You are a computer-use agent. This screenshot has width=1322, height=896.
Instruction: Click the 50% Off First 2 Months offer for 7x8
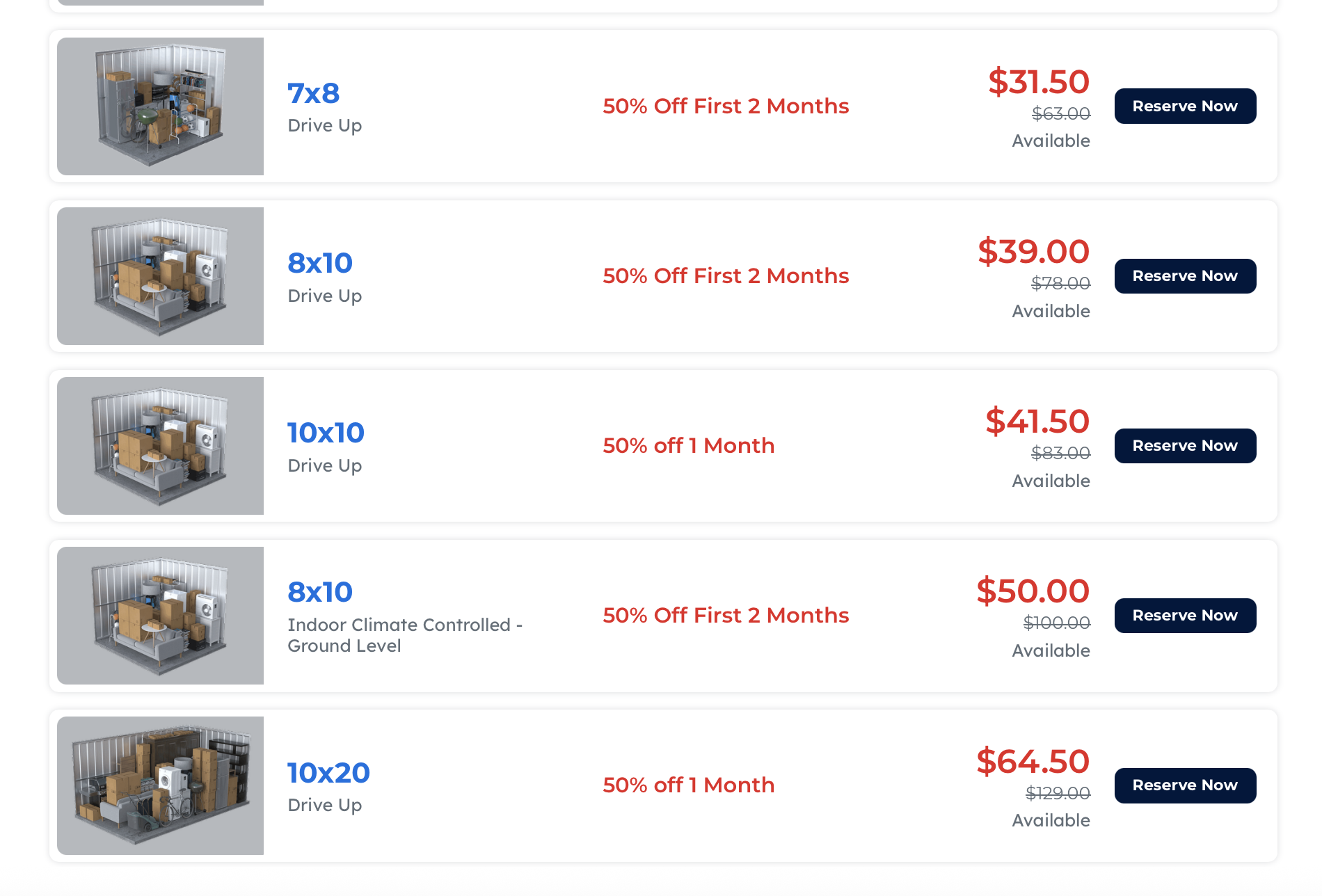tap(726, 106)
